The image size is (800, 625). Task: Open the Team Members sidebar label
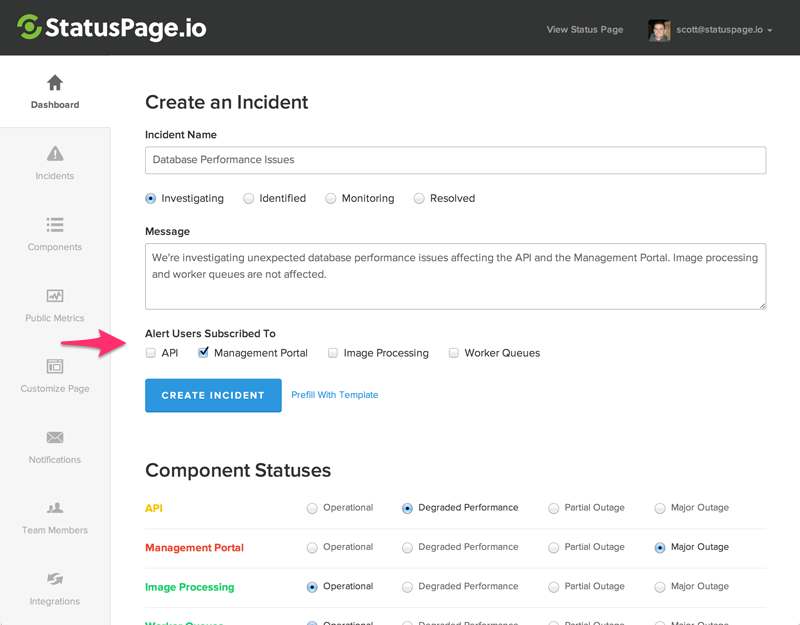click(x=55, y=530)
